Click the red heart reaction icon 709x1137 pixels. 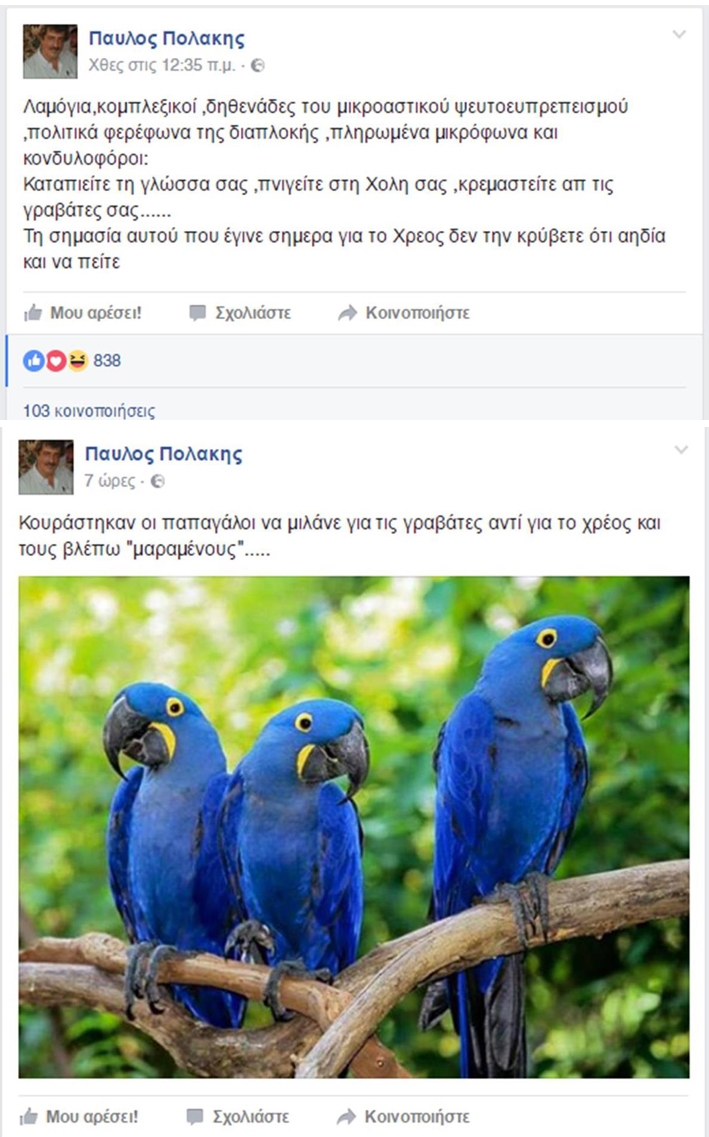pyautogui.click(x=56, y=360)
